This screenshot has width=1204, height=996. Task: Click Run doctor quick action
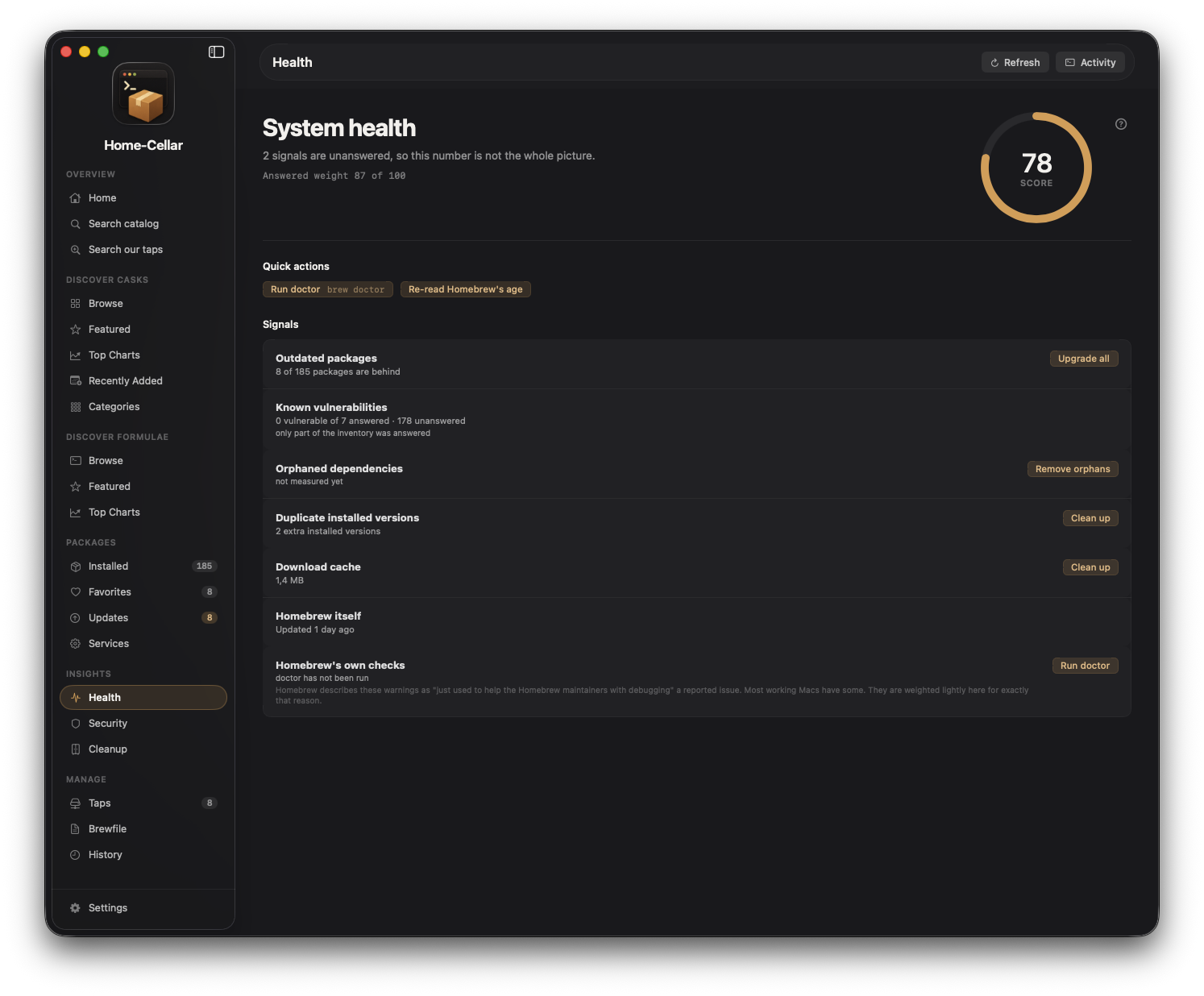tap(328, 289)
